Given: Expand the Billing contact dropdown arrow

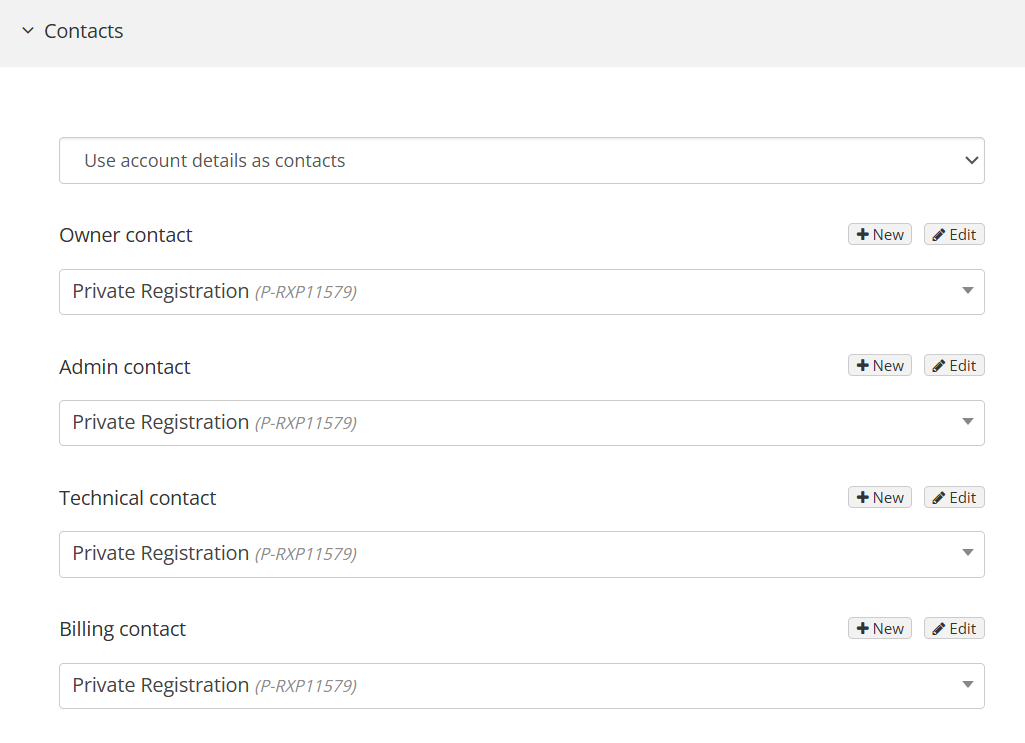Looking at the screenshot, I should 967,686.
